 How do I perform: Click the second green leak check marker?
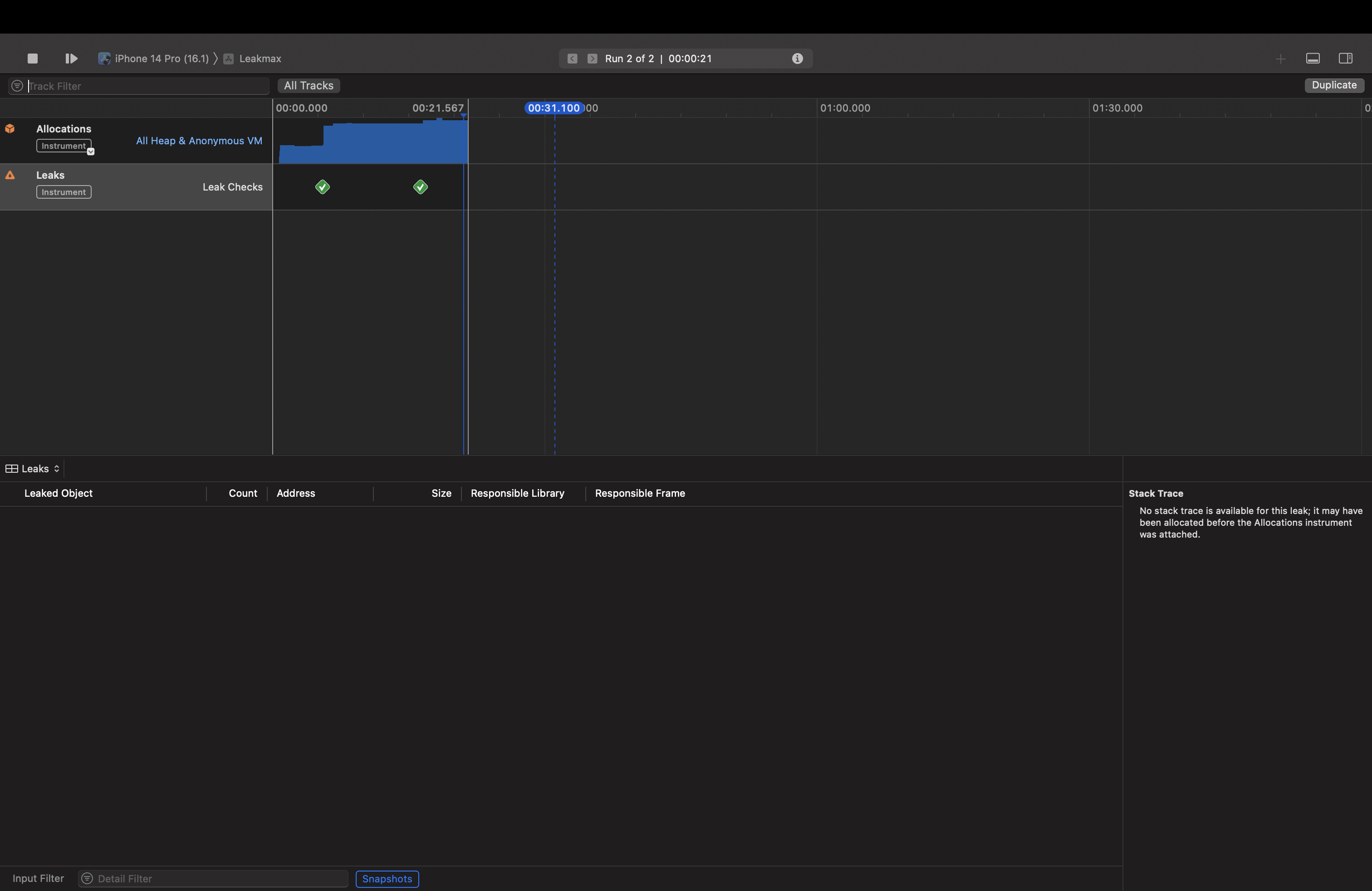pyautogui.click(x=420, y=186)
